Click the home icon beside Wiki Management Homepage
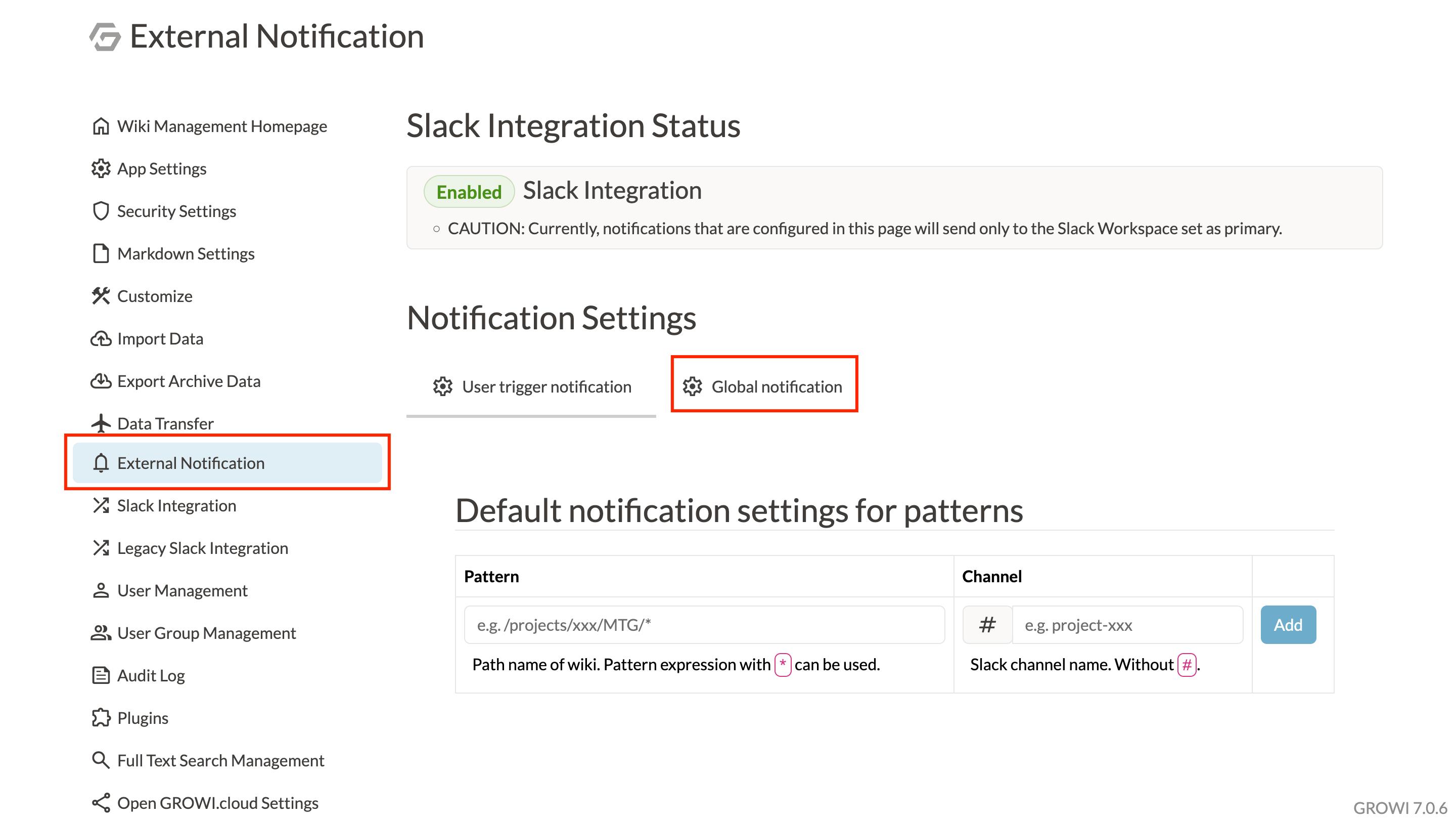The width and height of the screenshot is (1456, 820). click(101, 125)
